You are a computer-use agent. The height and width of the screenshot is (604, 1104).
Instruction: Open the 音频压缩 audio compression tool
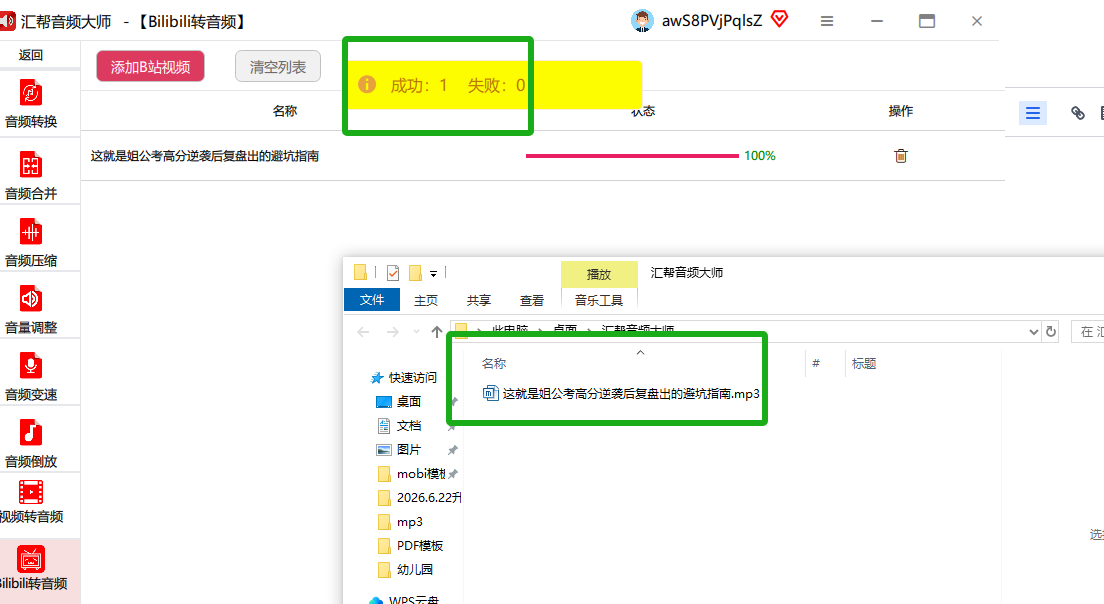31,241
